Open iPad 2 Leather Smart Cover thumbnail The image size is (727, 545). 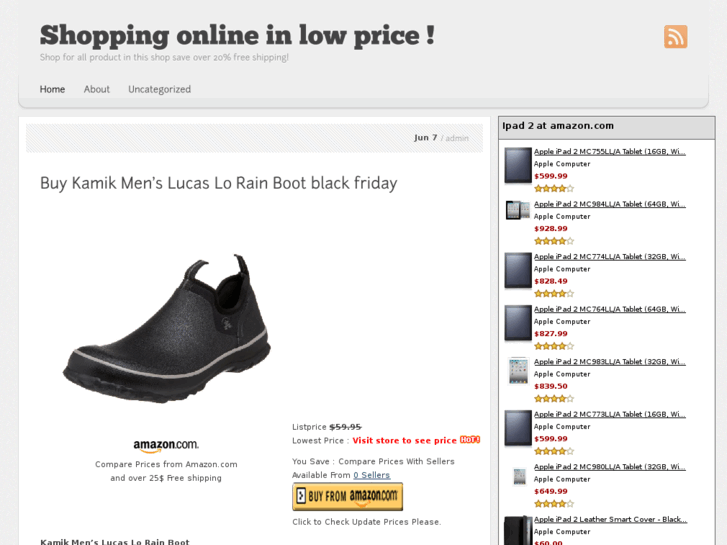point(518,530)
